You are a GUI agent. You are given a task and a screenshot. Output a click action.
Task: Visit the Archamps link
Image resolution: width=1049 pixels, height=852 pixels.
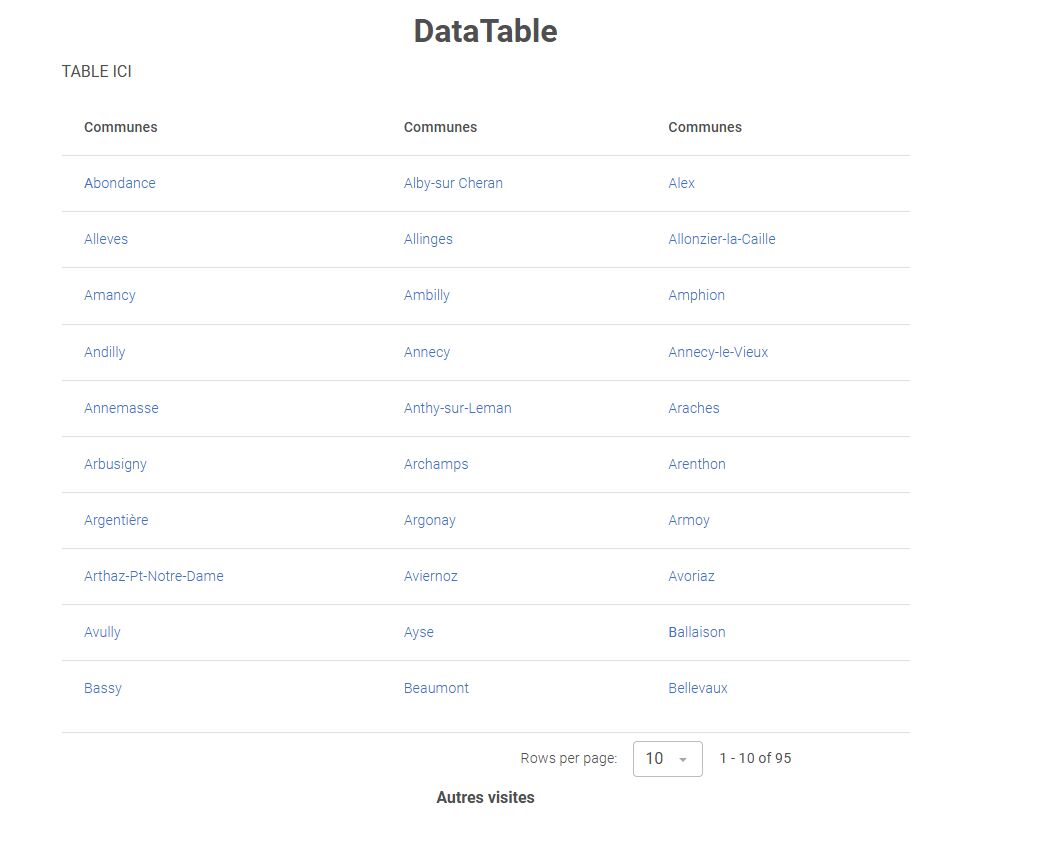point(436,464)
